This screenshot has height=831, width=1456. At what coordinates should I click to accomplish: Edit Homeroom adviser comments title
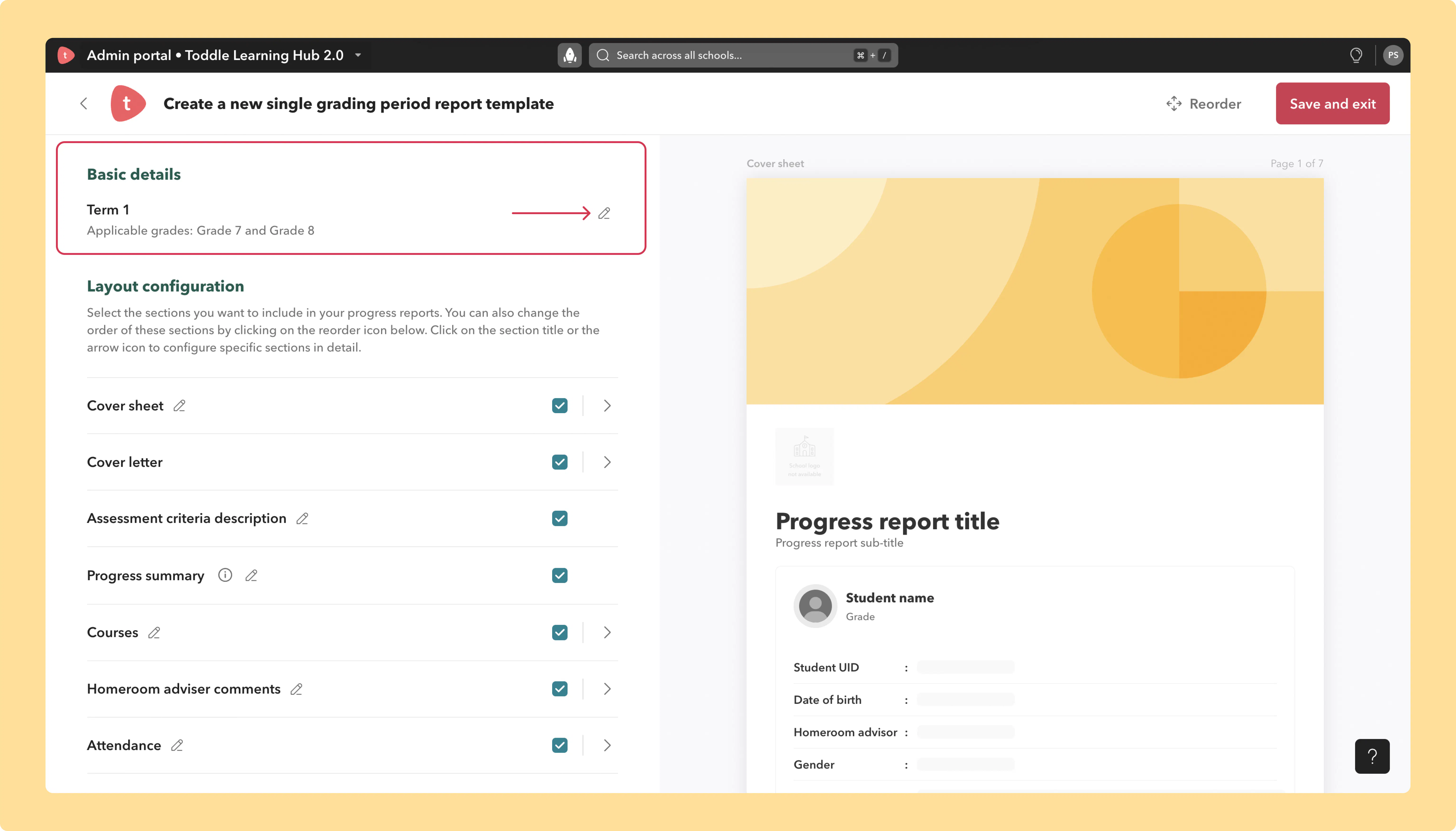(x=296, y=689)
